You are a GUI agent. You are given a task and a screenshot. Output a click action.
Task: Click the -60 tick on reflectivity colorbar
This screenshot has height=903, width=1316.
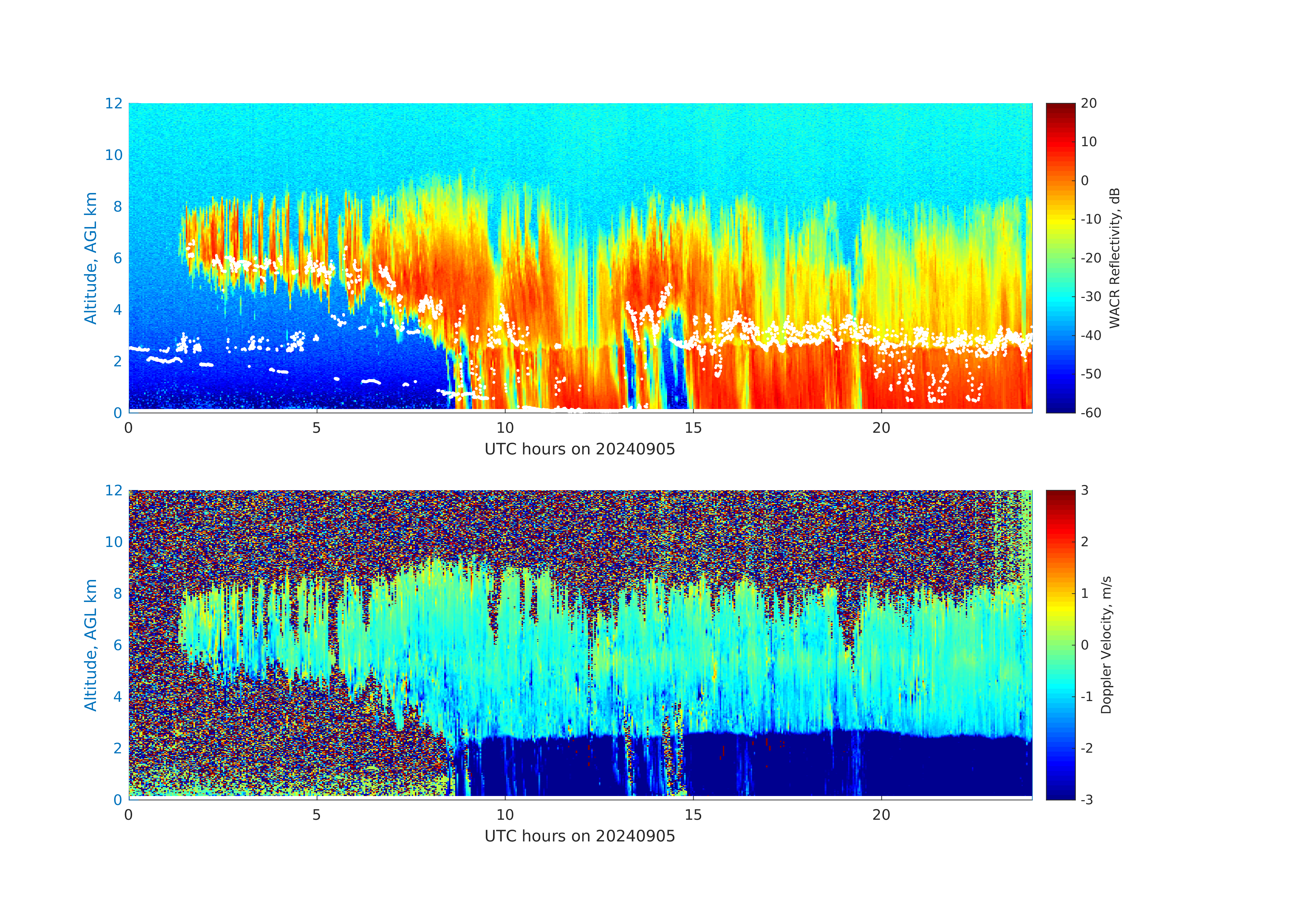pyautogui.click(x=1091, y=413)
